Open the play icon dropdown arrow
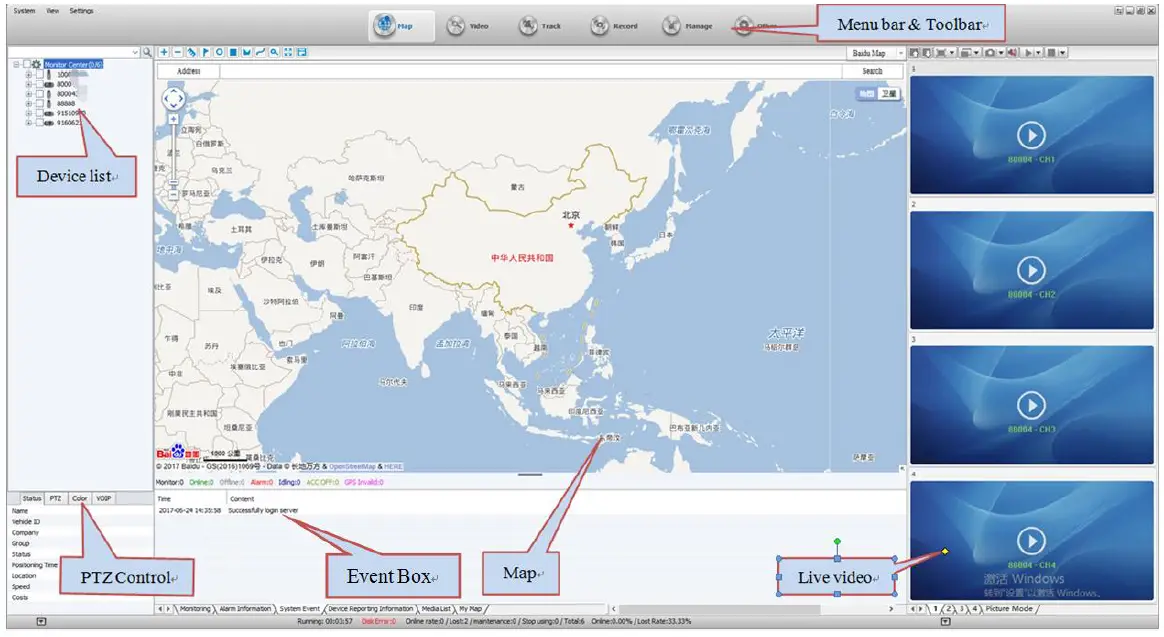Viewport: 1164px width, 637px height. pyautogui.click(x=1039, y=53)
